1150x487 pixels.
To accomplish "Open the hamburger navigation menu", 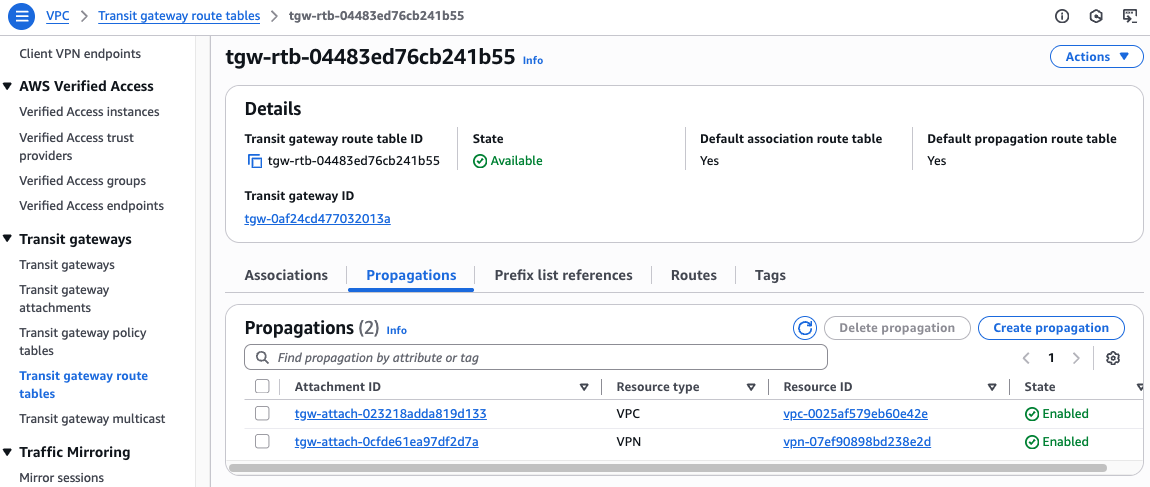I will click(x=21, y=16).
